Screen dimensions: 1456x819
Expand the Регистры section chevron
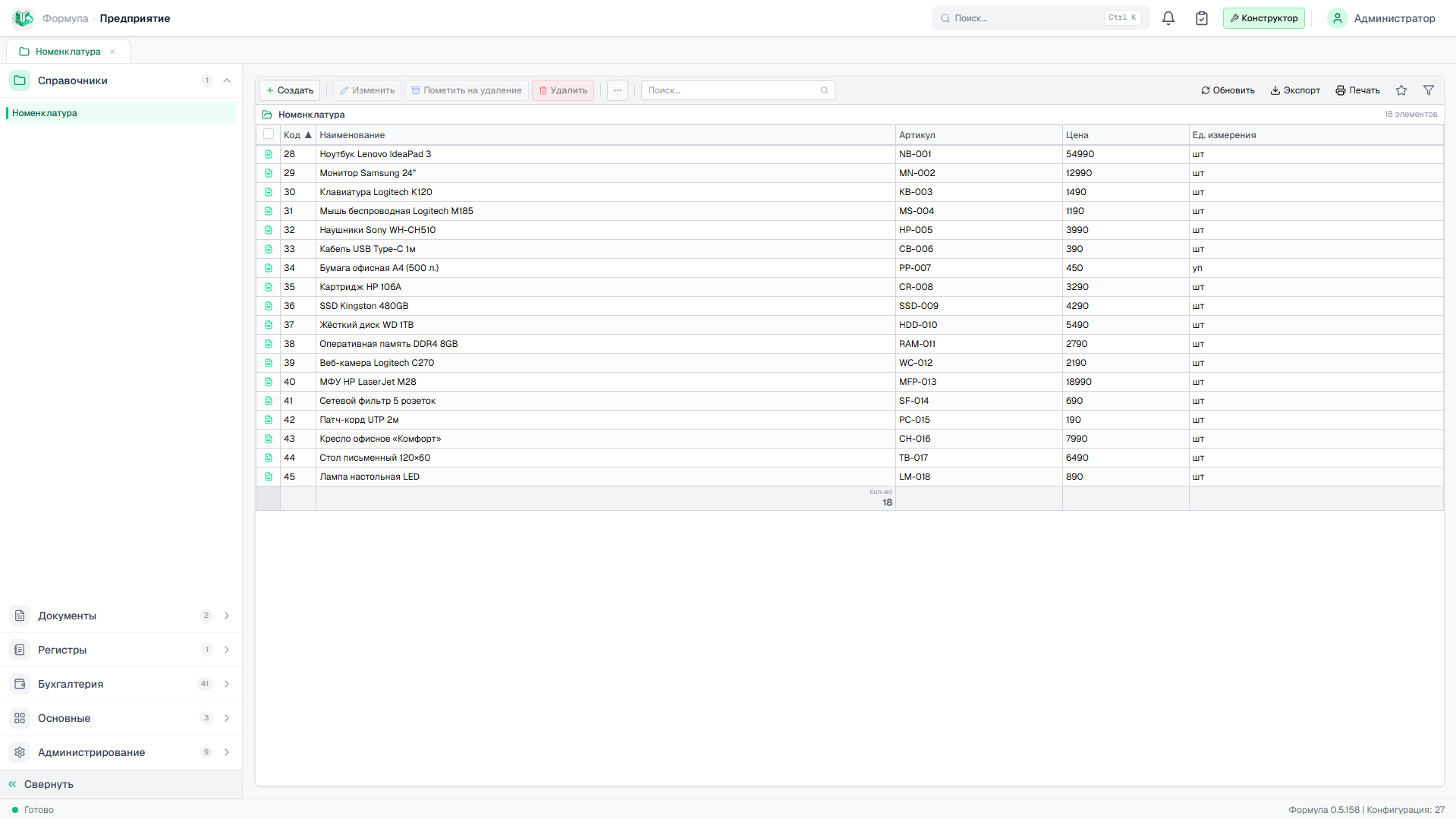point(227,650)
